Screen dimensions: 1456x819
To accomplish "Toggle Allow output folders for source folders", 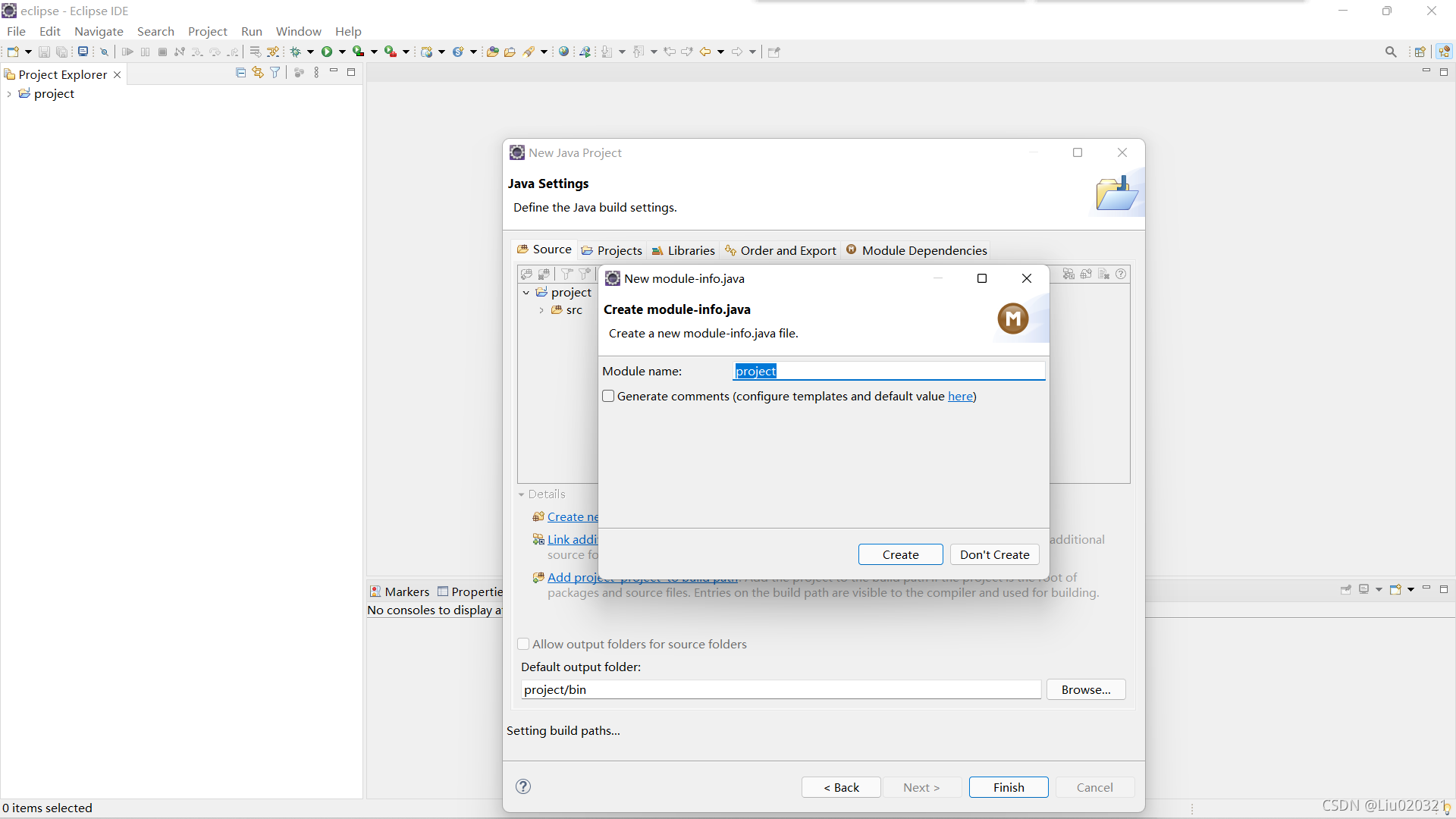I will [523, 644].
